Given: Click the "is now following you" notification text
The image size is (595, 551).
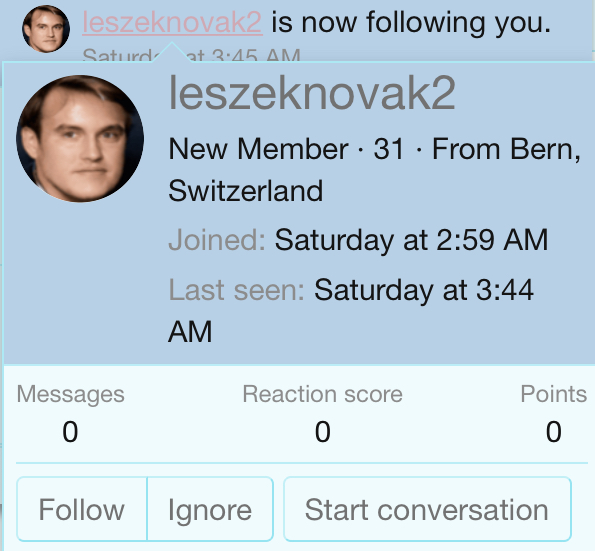Looking at the screenshot, I should coord(411,23).
